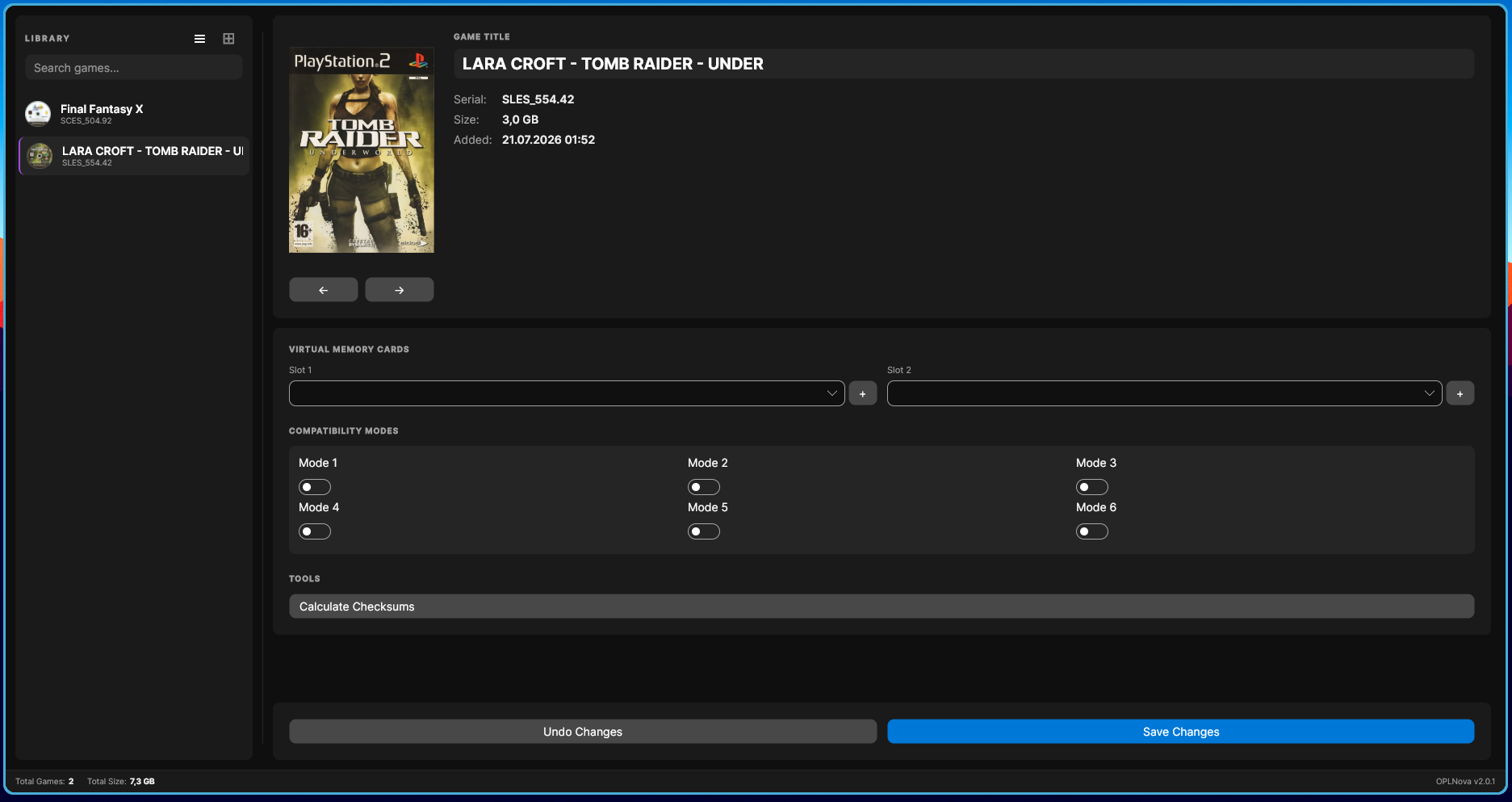This screenshot has height=802, width=1512.
Task: Add a memory card for Slot 1
Action: click(863, 393)
